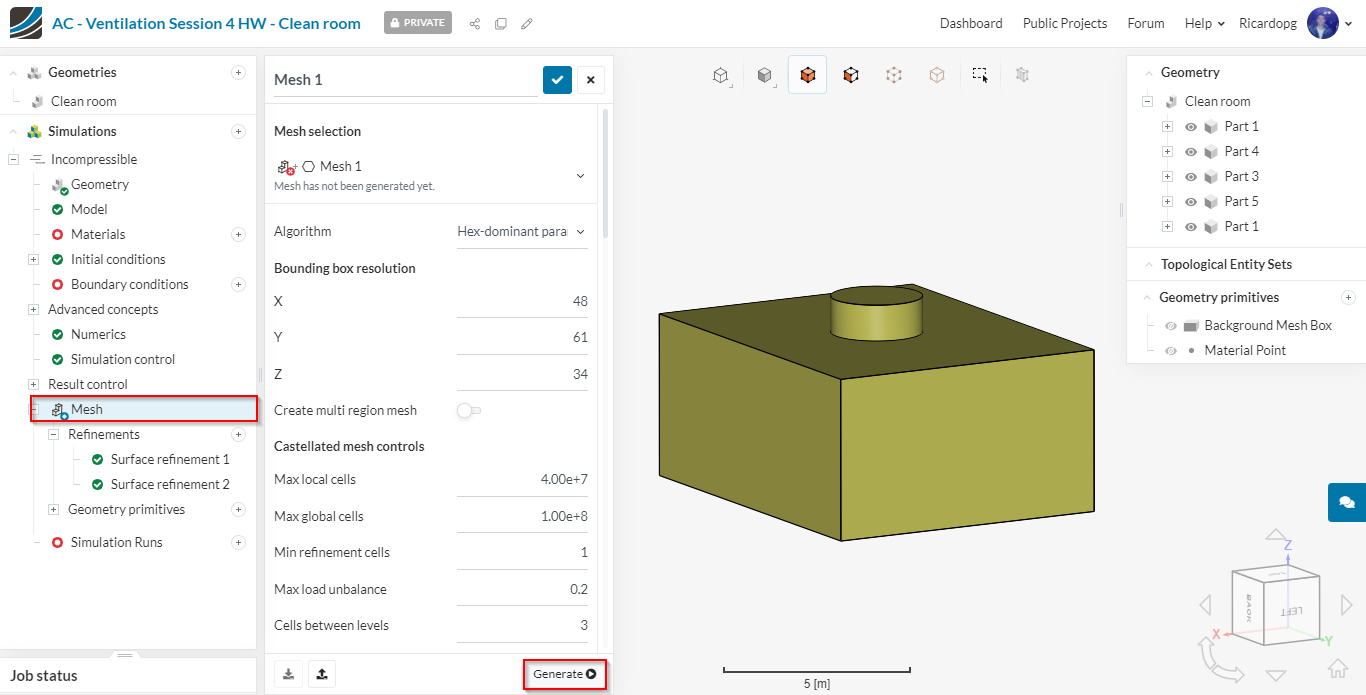
Task: Select Surface refinement 1 in tree
Action: pos(169,459)
